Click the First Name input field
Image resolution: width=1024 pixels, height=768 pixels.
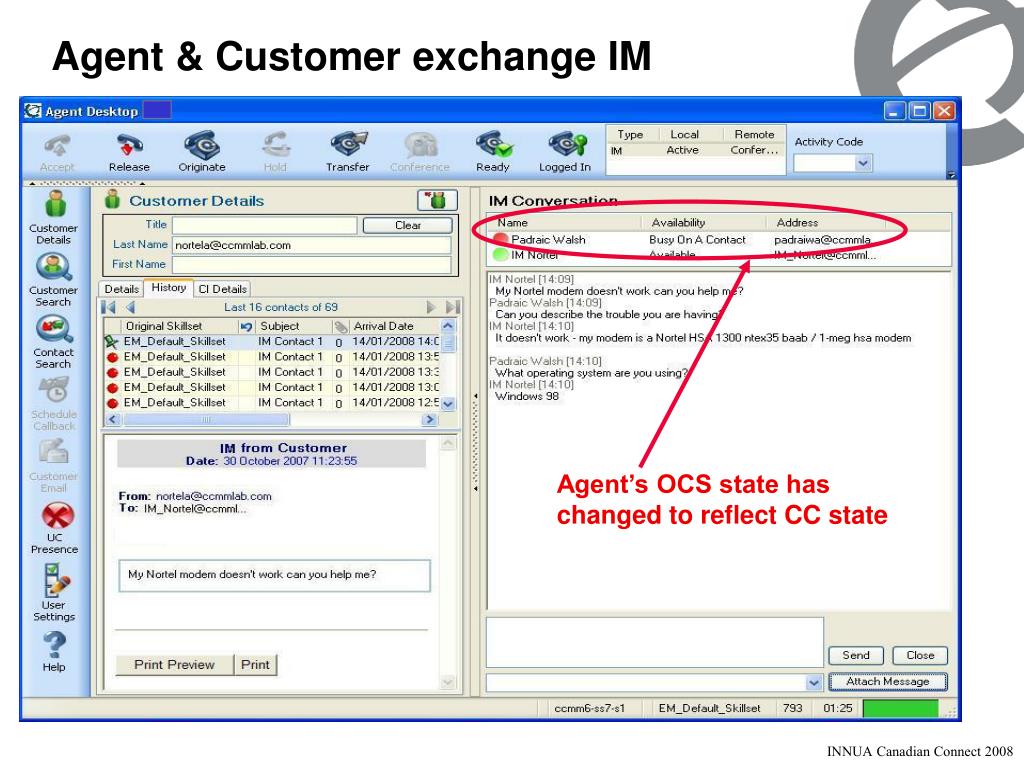tap(312, 264)
